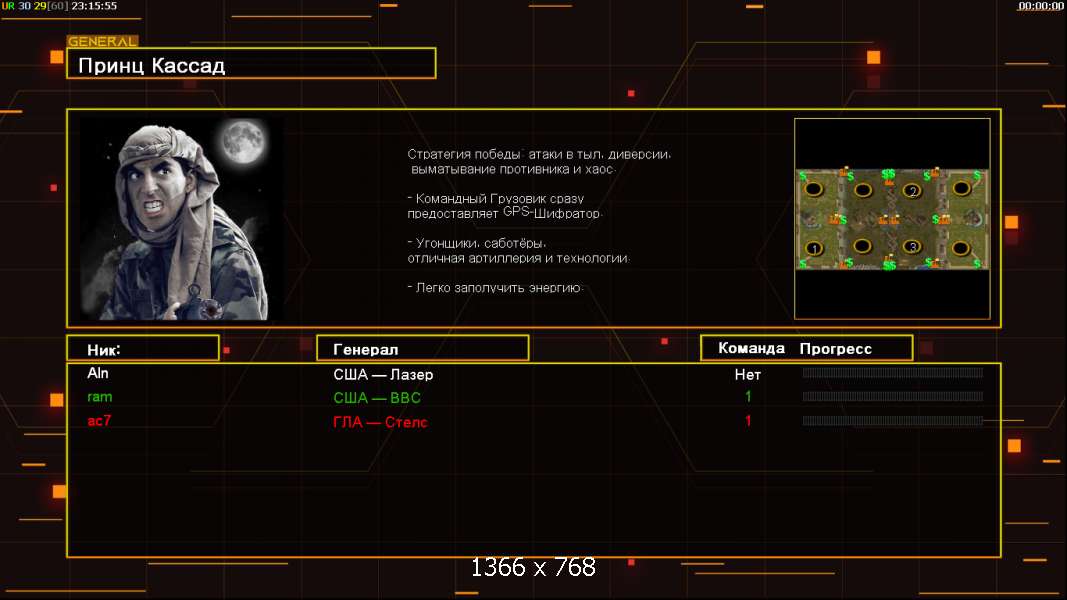The width and height of the screenshot is (1067, 600).
Task: Select the empty start slot in map's top-left corner
Action: coord(813,189)
